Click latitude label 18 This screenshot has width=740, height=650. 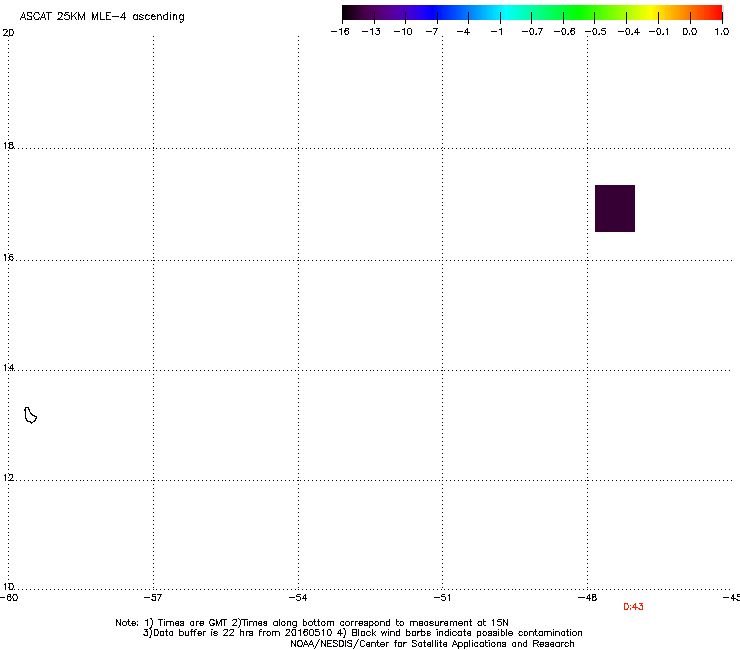click(8, 145)
